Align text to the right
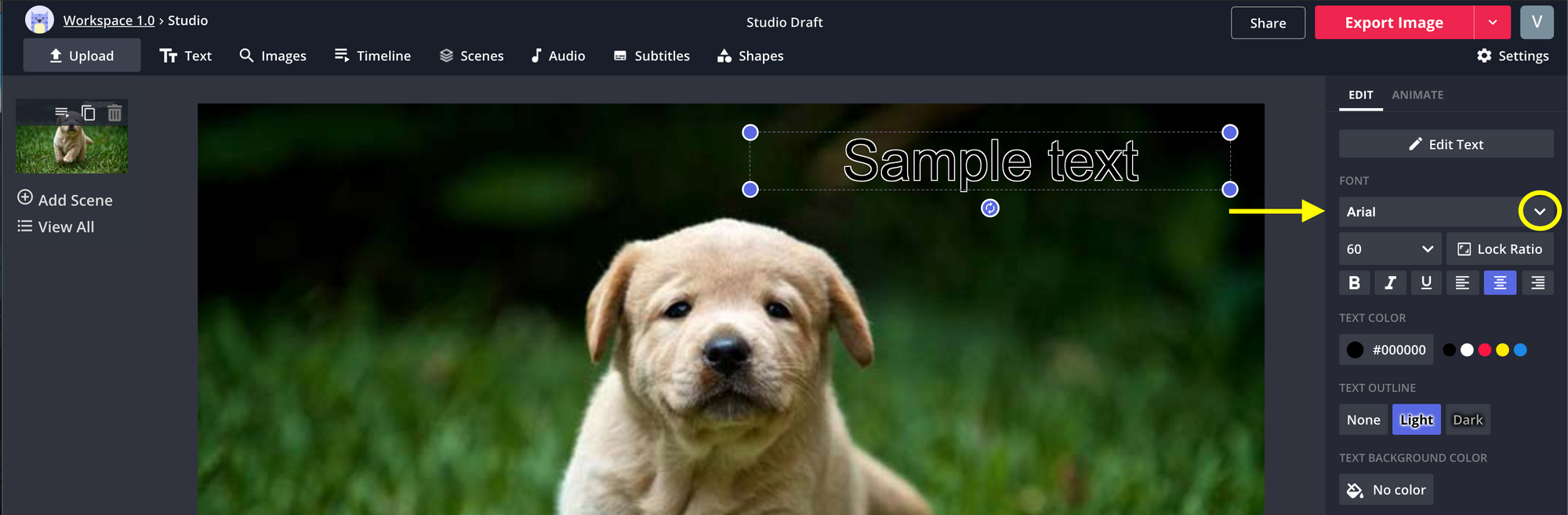The image size is (1568, 515). [1537, 283]
